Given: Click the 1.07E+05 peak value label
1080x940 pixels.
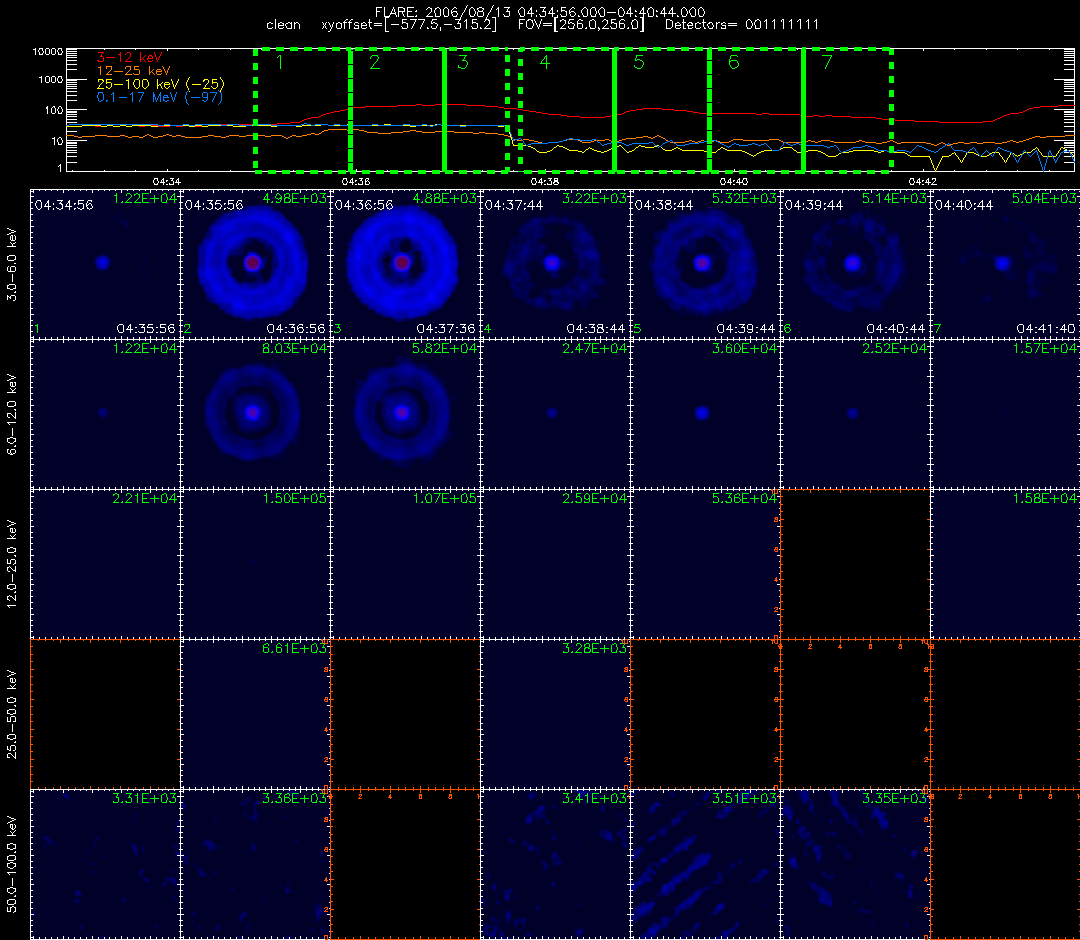Looking at the screenshot, I should coord(444,499).
